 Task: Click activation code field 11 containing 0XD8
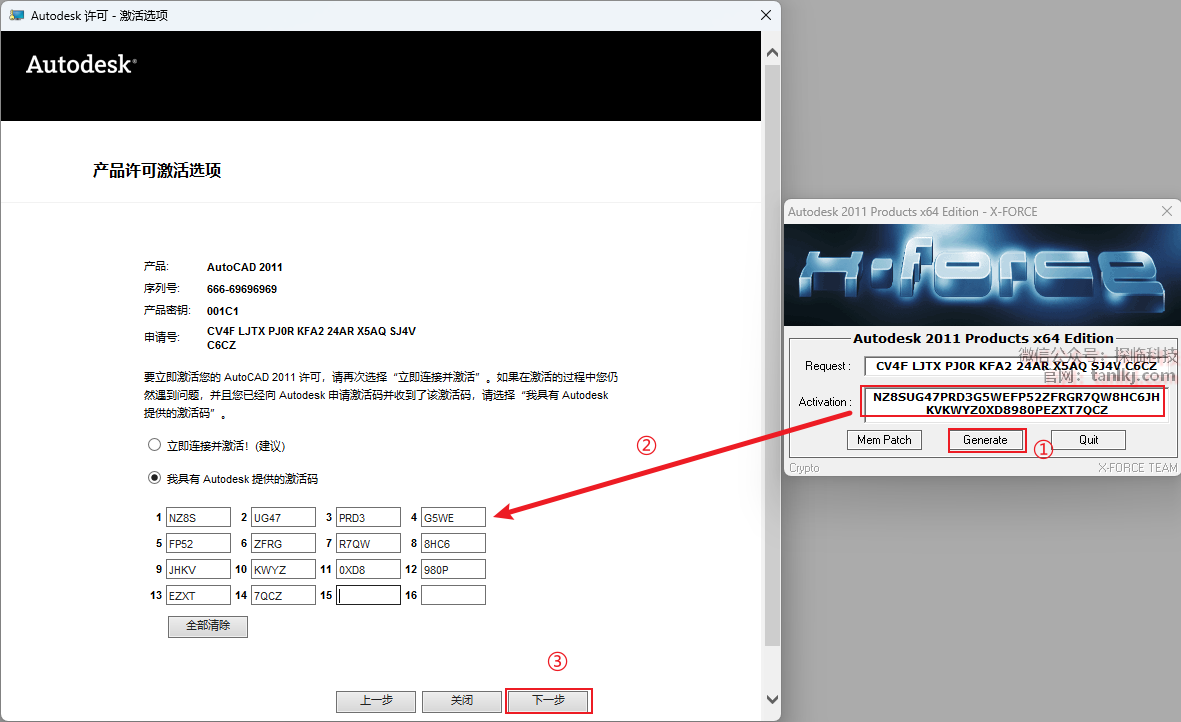point(368,569)
